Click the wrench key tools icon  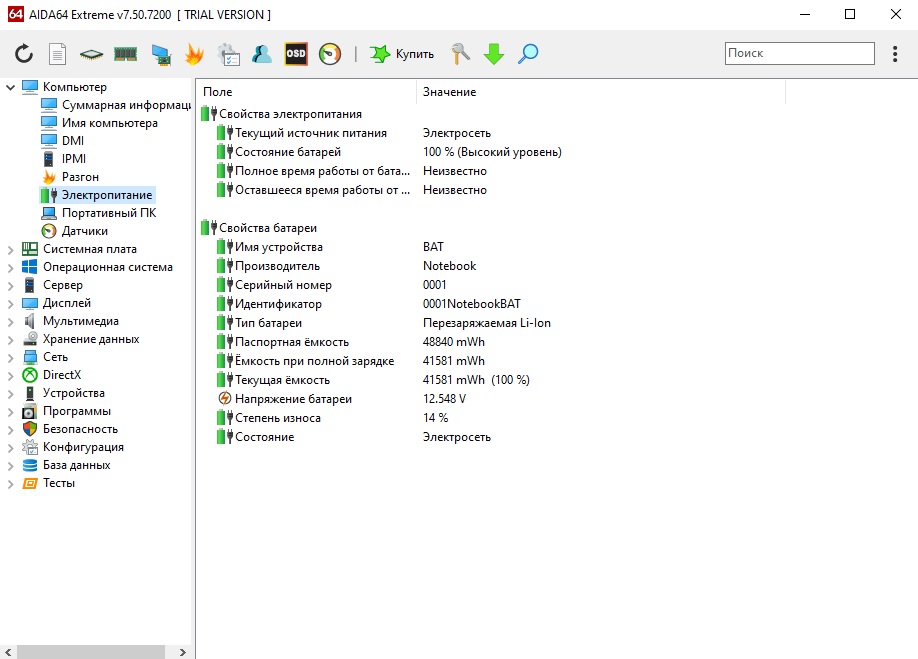click(x=461, y=54)
